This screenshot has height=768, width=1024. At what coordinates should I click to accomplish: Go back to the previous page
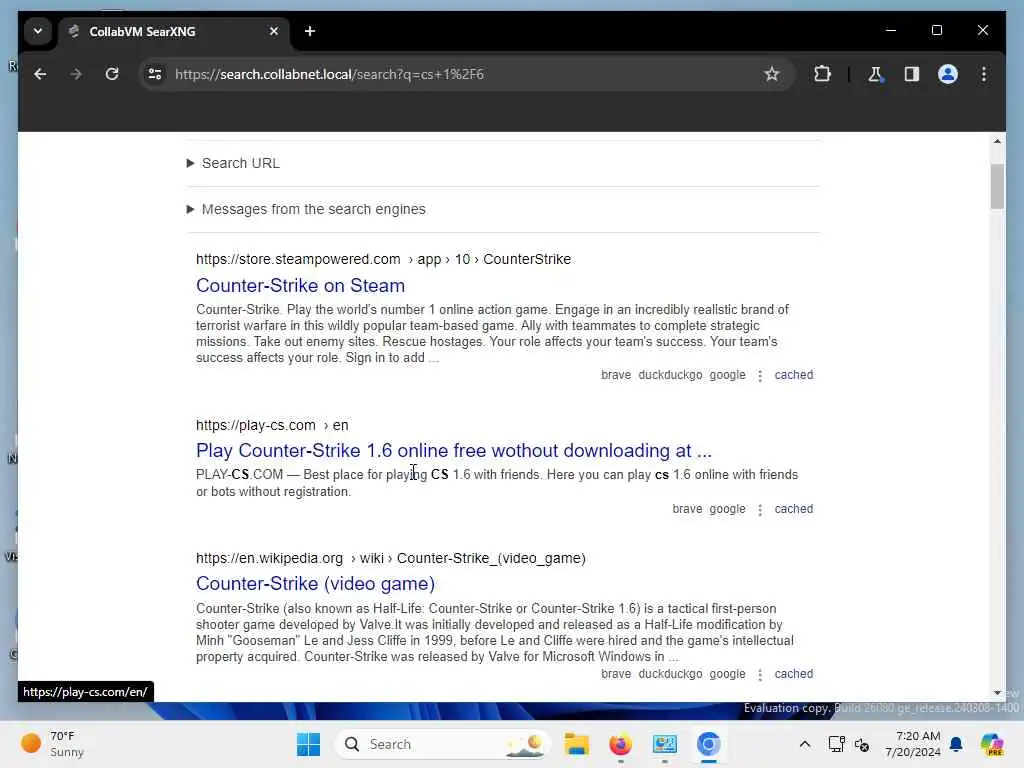[40, 74]
